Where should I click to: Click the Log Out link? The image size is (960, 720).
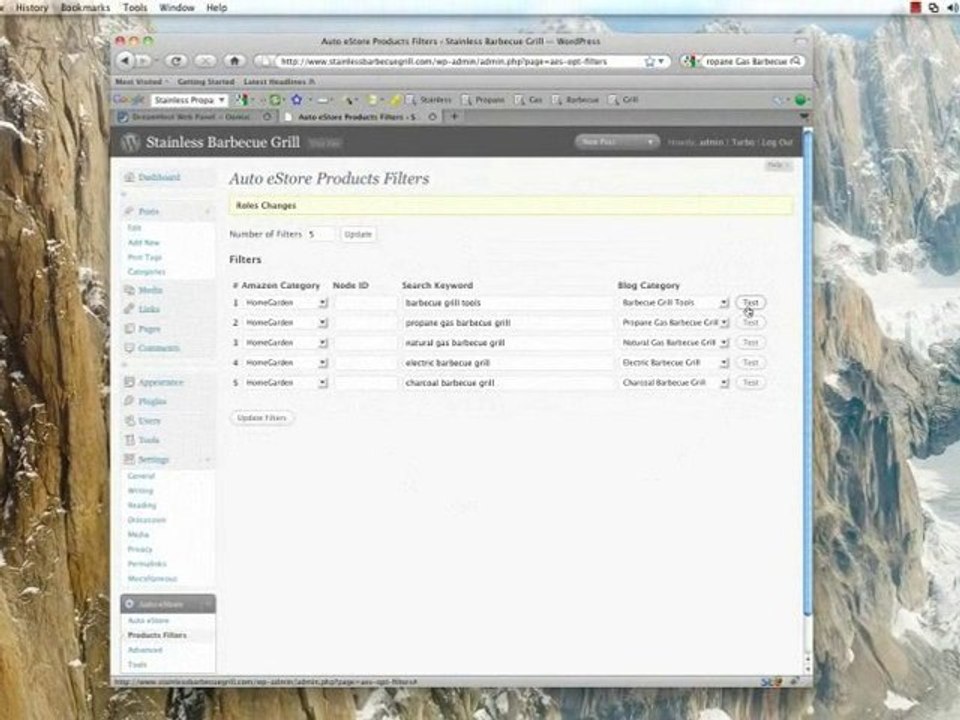pos(777,142)
